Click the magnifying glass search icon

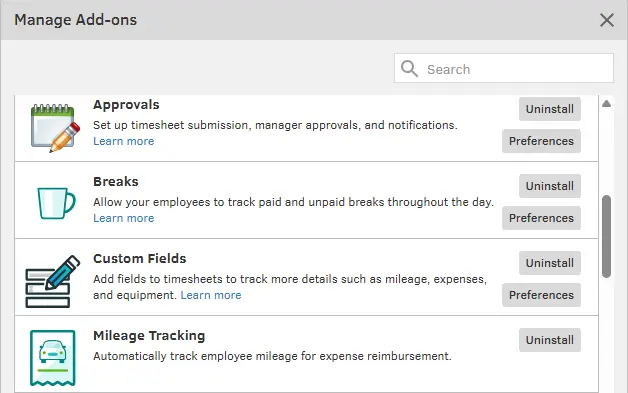click(x=409, y=69)
